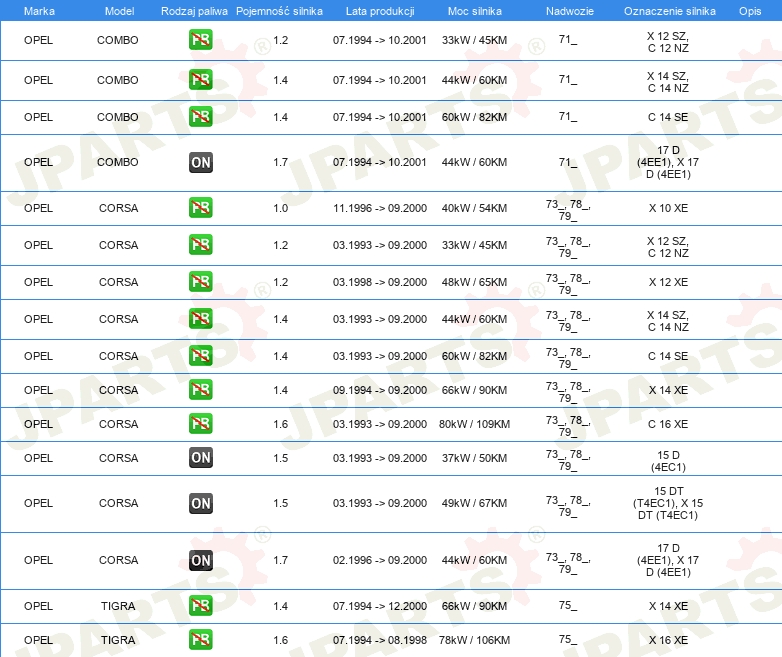Click TIGRA in the 1.6 X 16 XE row
This screenshot has height=657, width=782.
click(x=118, y=640)
